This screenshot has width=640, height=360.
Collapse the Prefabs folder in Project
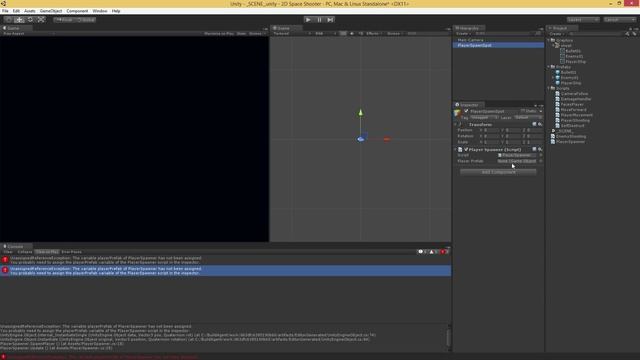coord(549,67)
